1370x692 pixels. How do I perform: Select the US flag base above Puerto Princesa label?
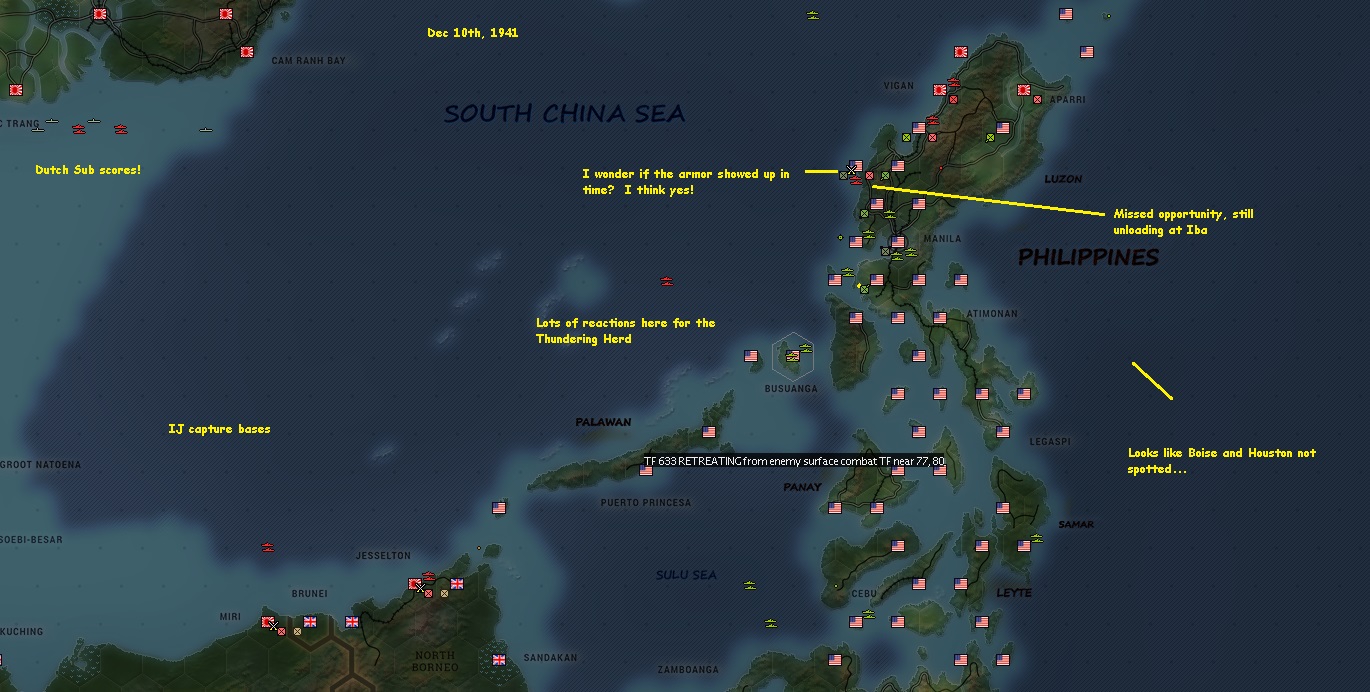click(646, 470)
